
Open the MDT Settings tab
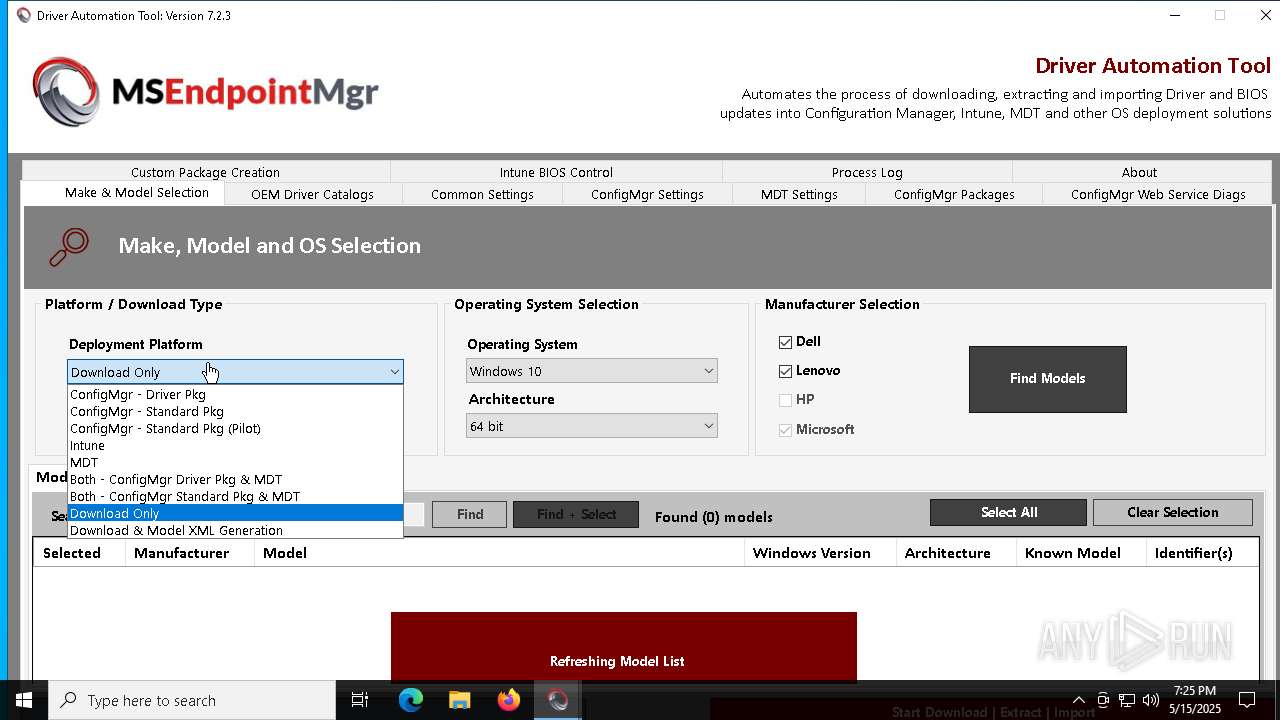(x=799, y=195)
